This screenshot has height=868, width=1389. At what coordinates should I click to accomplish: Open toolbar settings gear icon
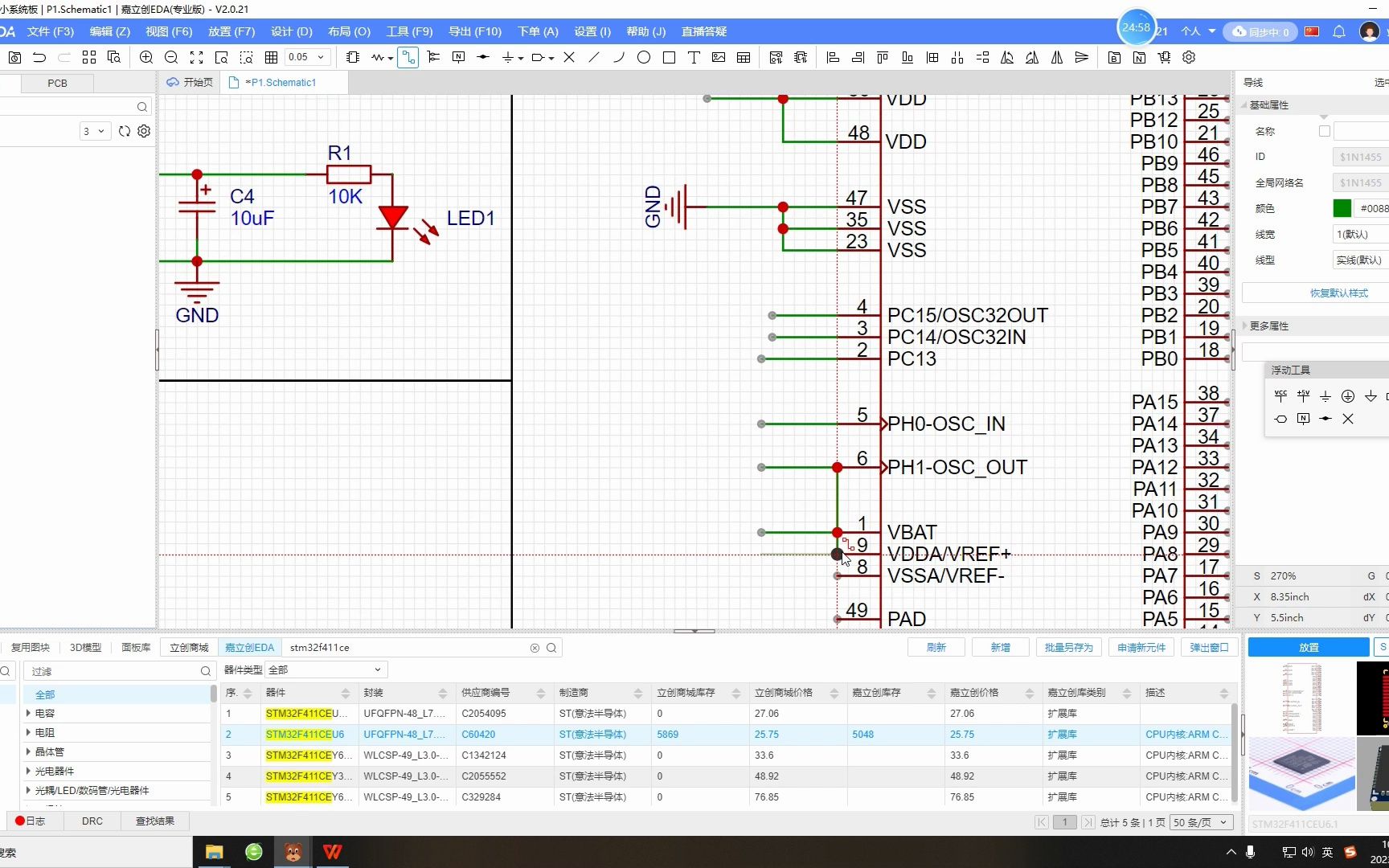pyautogui.click(x=1189, y=57)
